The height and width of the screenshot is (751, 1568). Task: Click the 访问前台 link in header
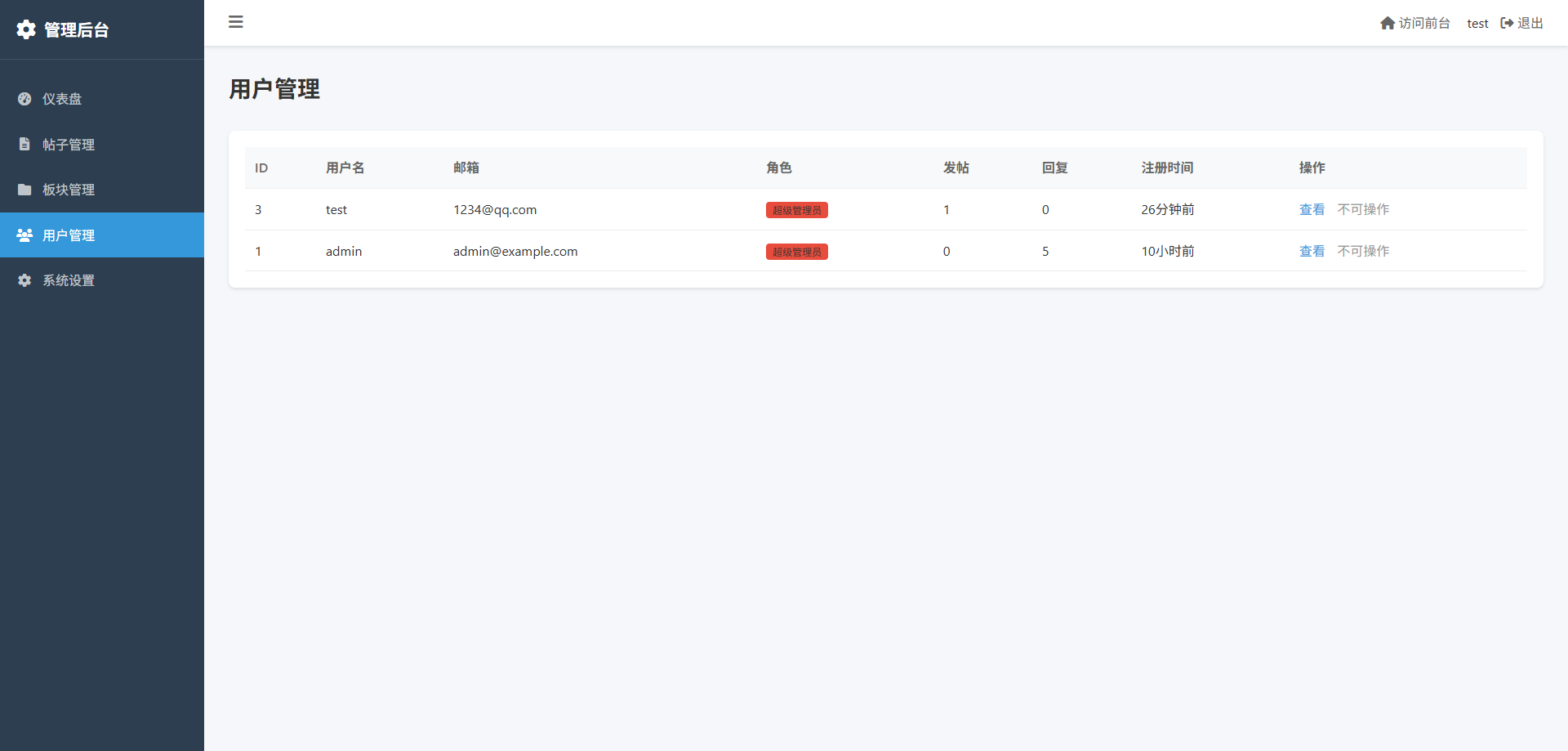(1423, 23)
